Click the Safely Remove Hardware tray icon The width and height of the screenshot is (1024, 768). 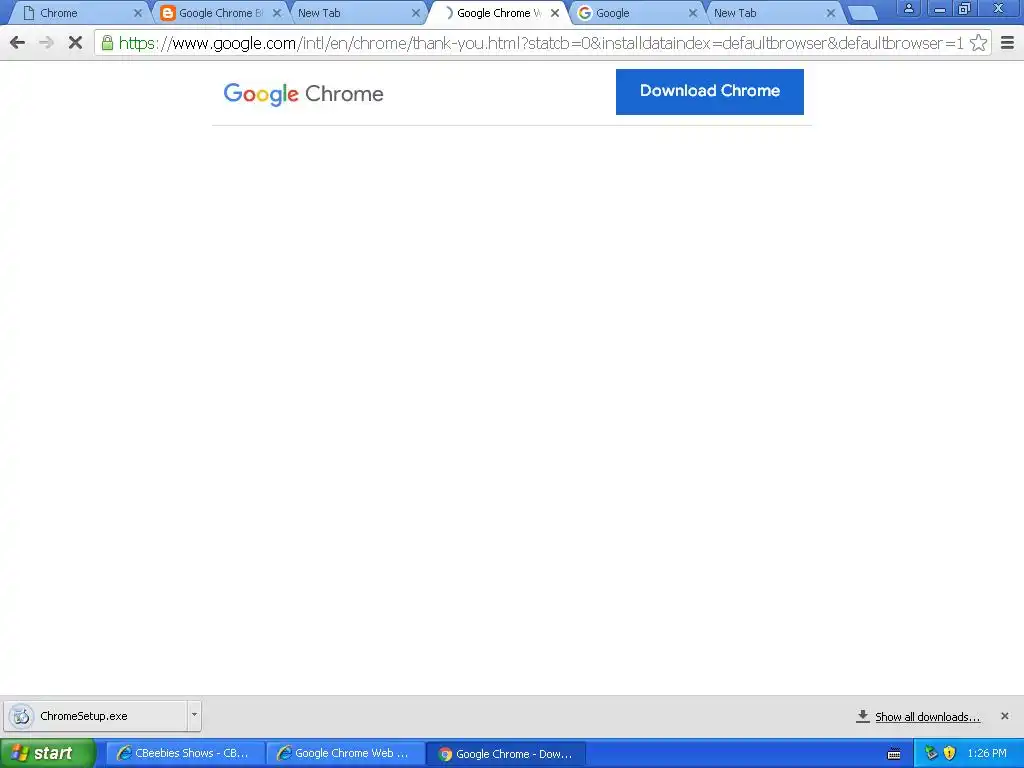click(x=931, y=754)
